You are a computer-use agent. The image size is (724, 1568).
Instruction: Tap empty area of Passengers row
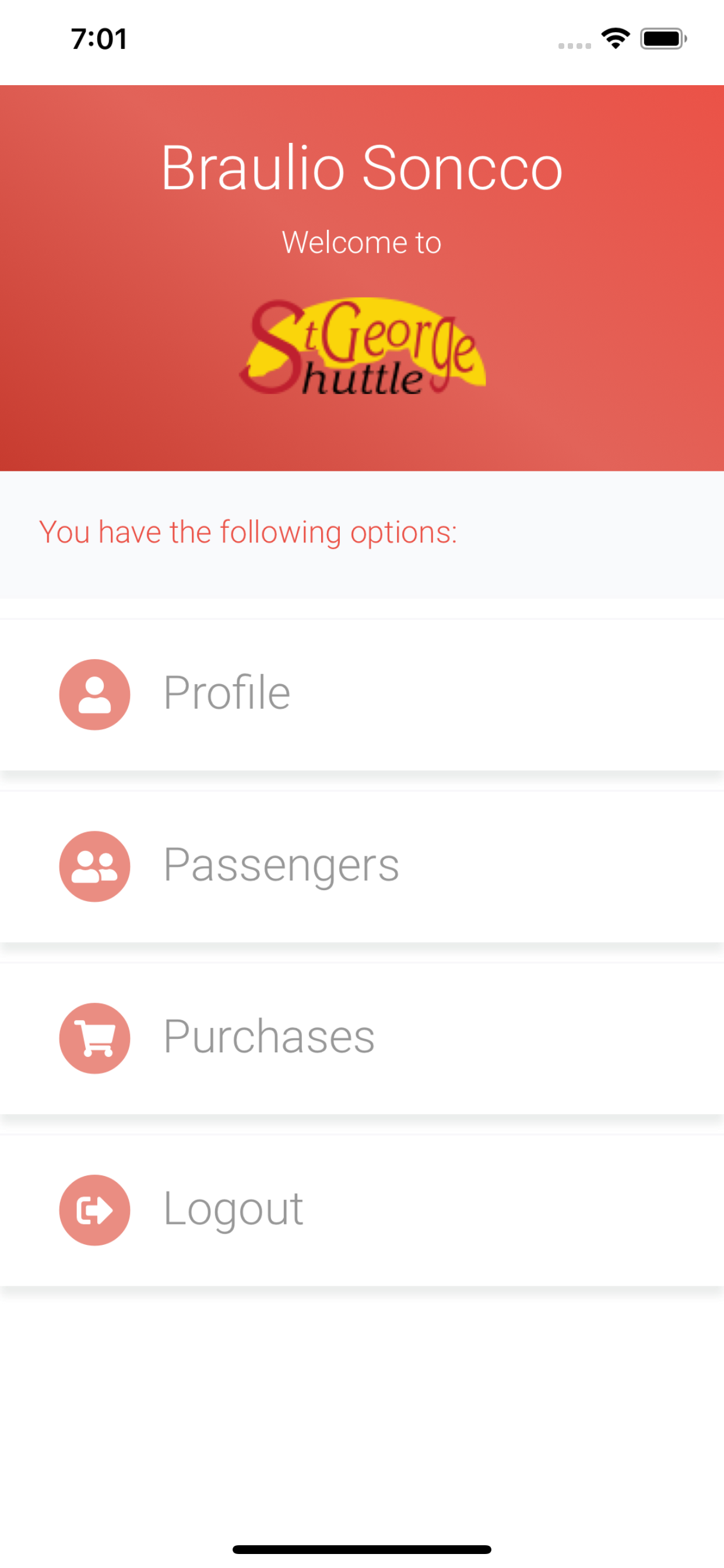(560, 866)
